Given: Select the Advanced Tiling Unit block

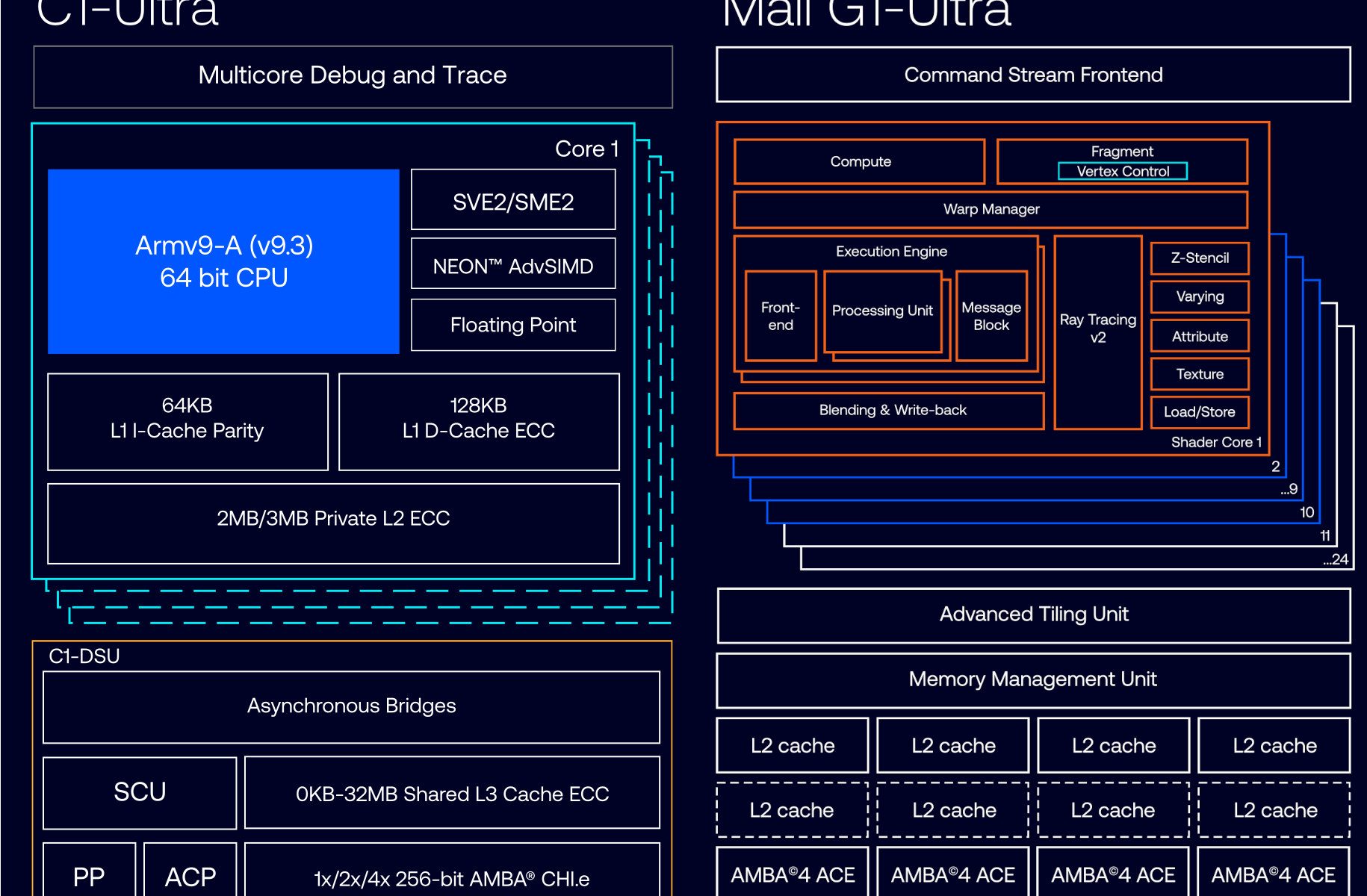Looking at the screenshot, I should pyautogui.click(x=1033, y=615).
